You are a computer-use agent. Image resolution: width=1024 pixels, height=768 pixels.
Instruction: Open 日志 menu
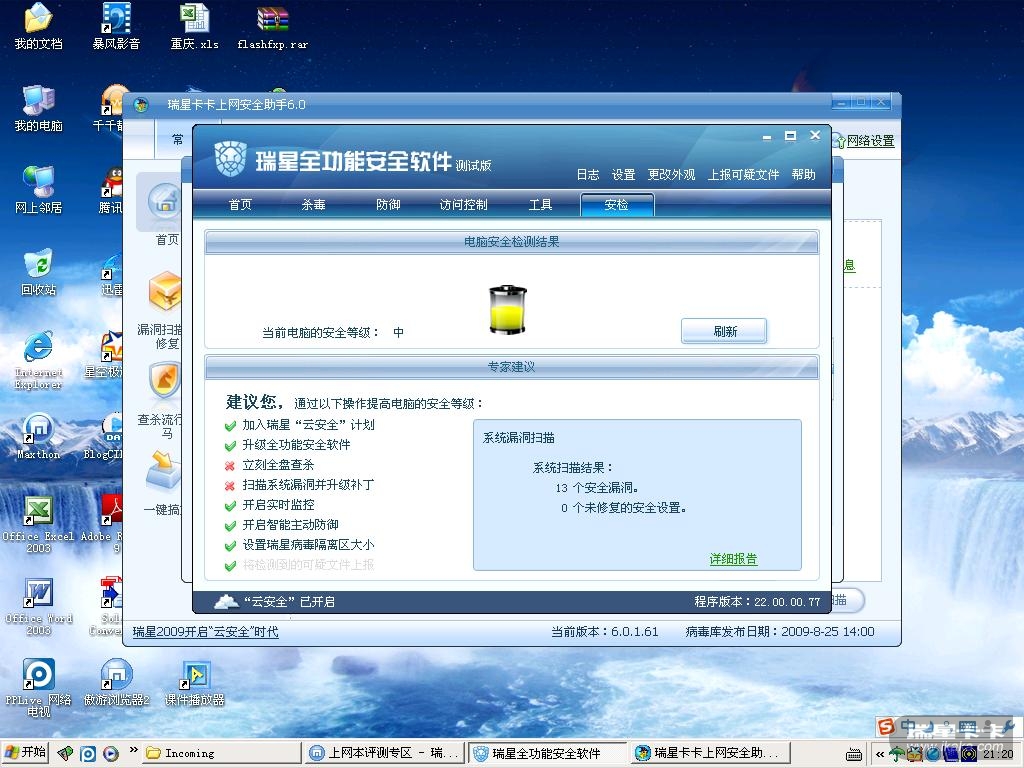[588, 175]
